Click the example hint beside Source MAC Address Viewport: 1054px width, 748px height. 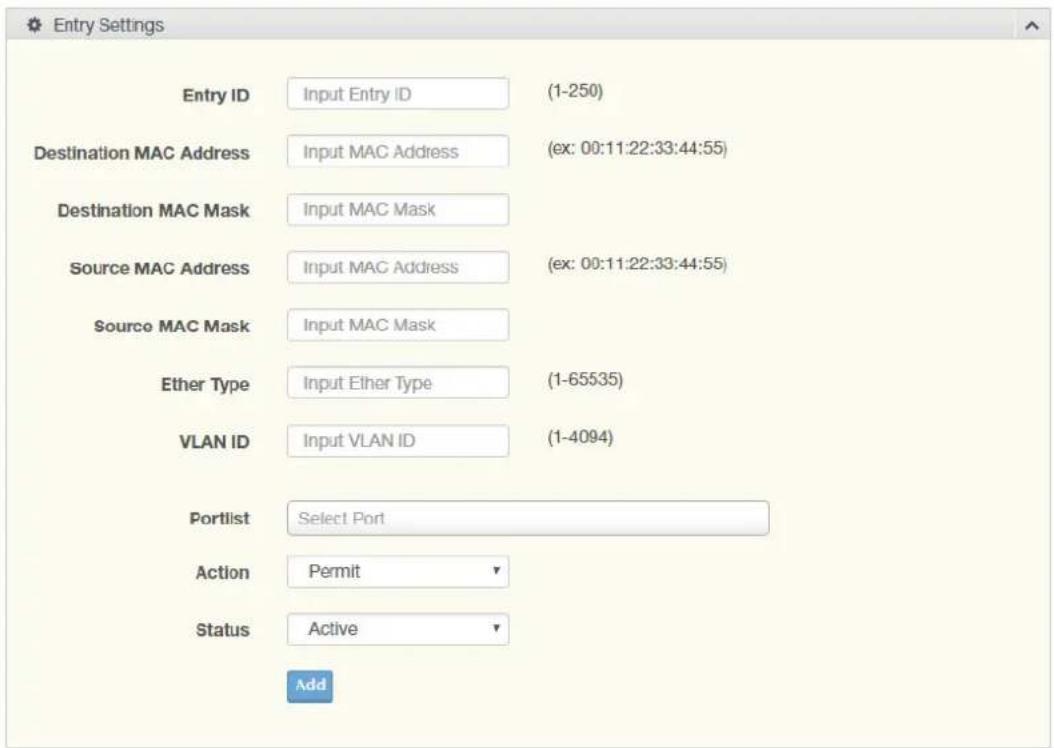coord(637,264)
